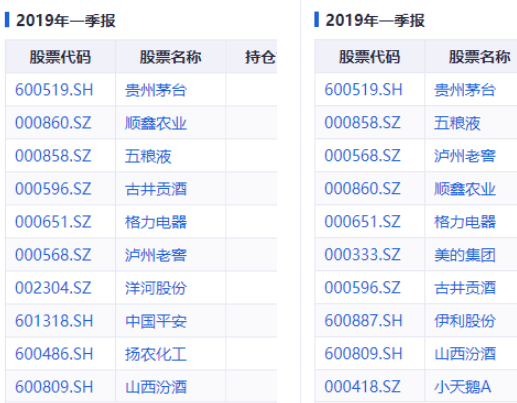Viewport: 517px width, 403px height.
Task: Click 伊利股份 stock name link
Action: tap(465, 321)
